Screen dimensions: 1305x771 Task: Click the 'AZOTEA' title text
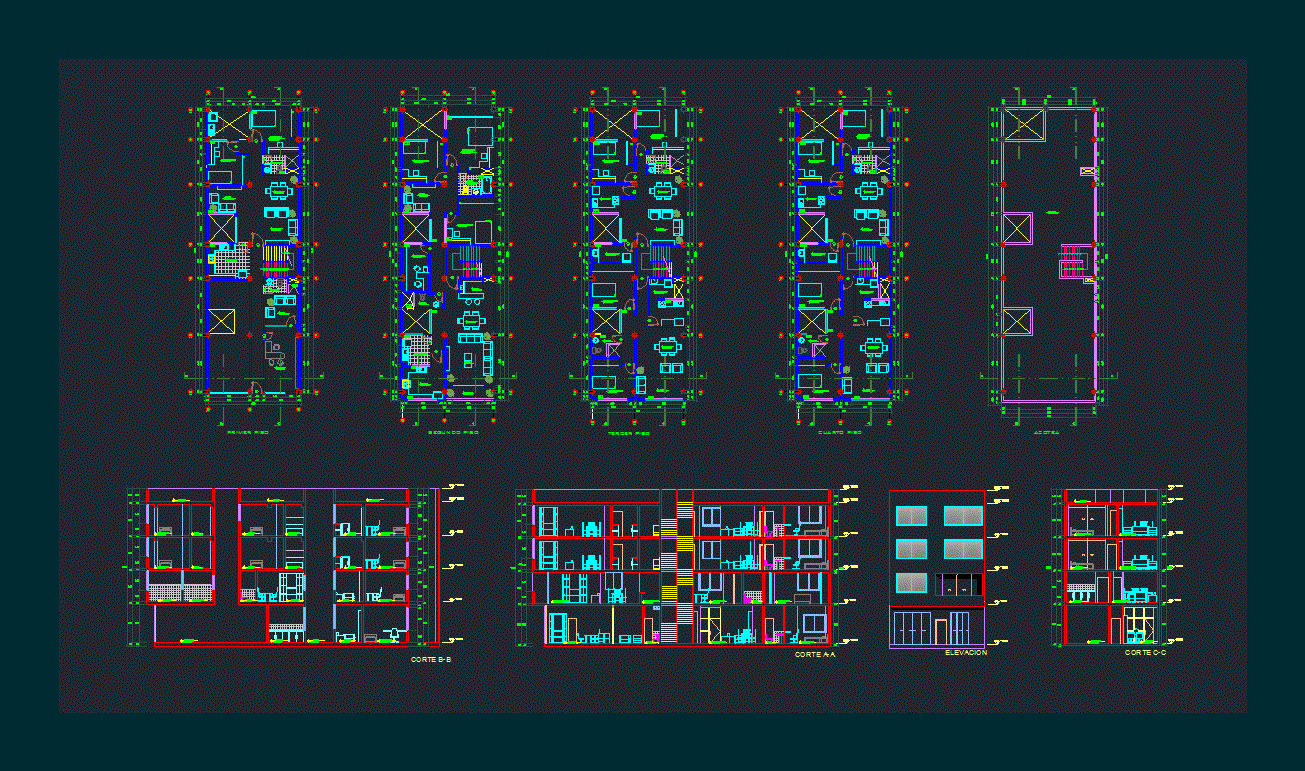point(1046,433)
